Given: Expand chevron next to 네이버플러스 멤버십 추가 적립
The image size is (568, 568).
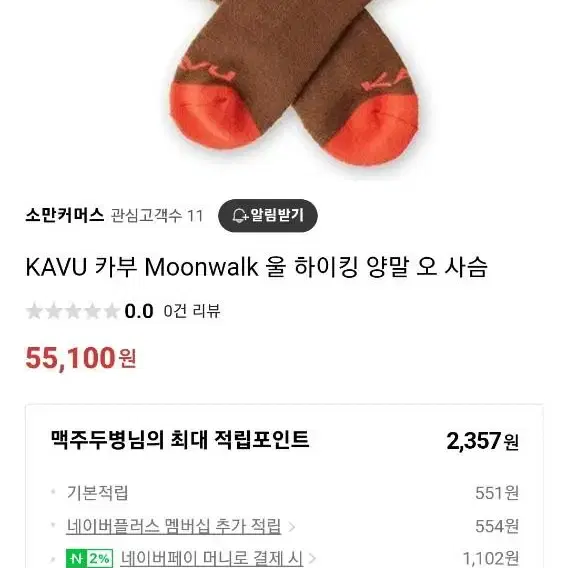Looking at the screenshot, I should [292, 527].
